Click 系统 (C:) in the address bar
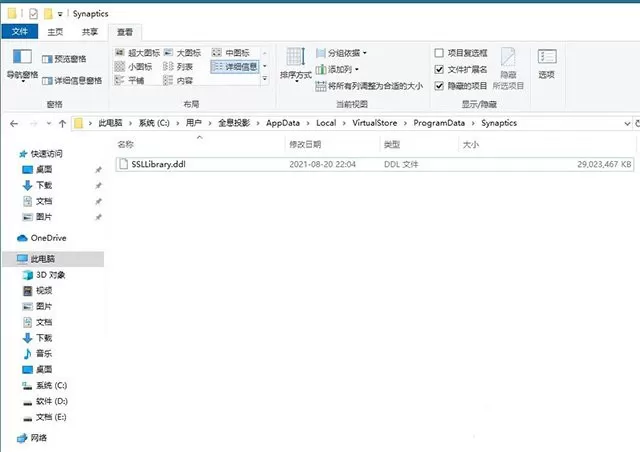The height and width of the screenshot is (452, 640). click(154, 123)
